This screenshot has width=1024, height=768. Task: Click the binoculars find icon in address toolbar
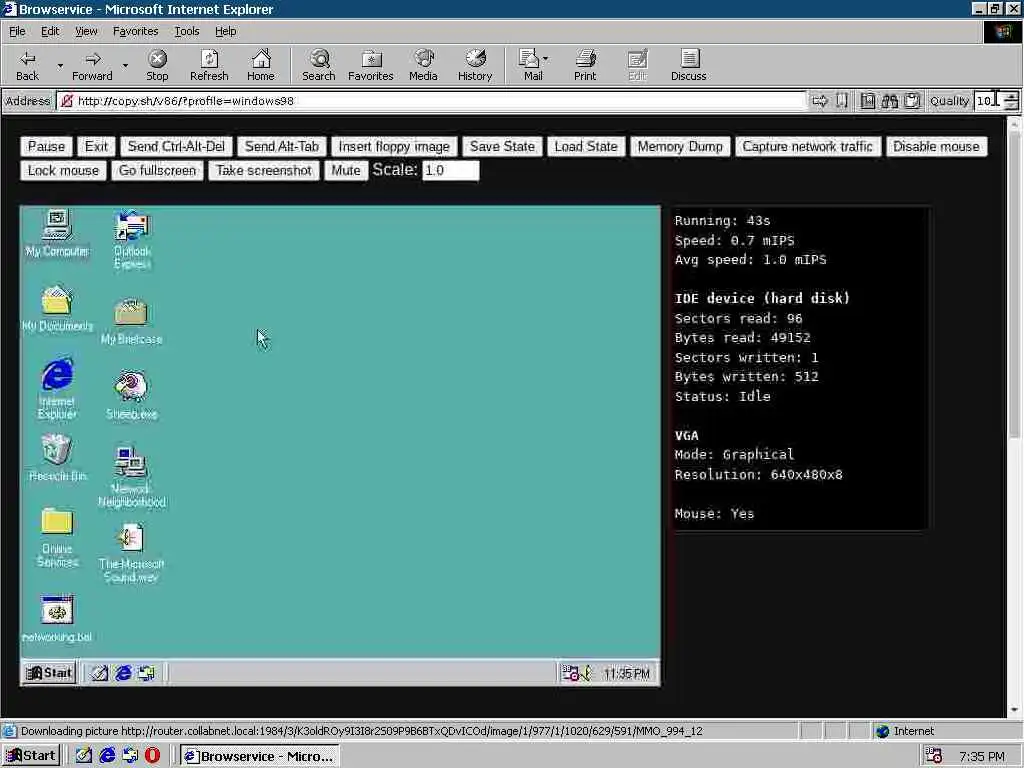click(889, 101)
